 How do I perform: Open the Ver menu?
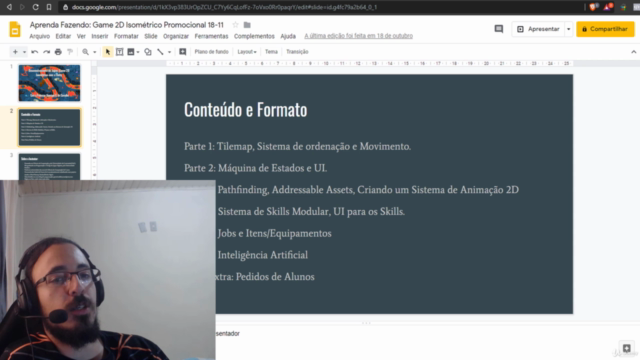pyautogui.click(x=81, y=36)
